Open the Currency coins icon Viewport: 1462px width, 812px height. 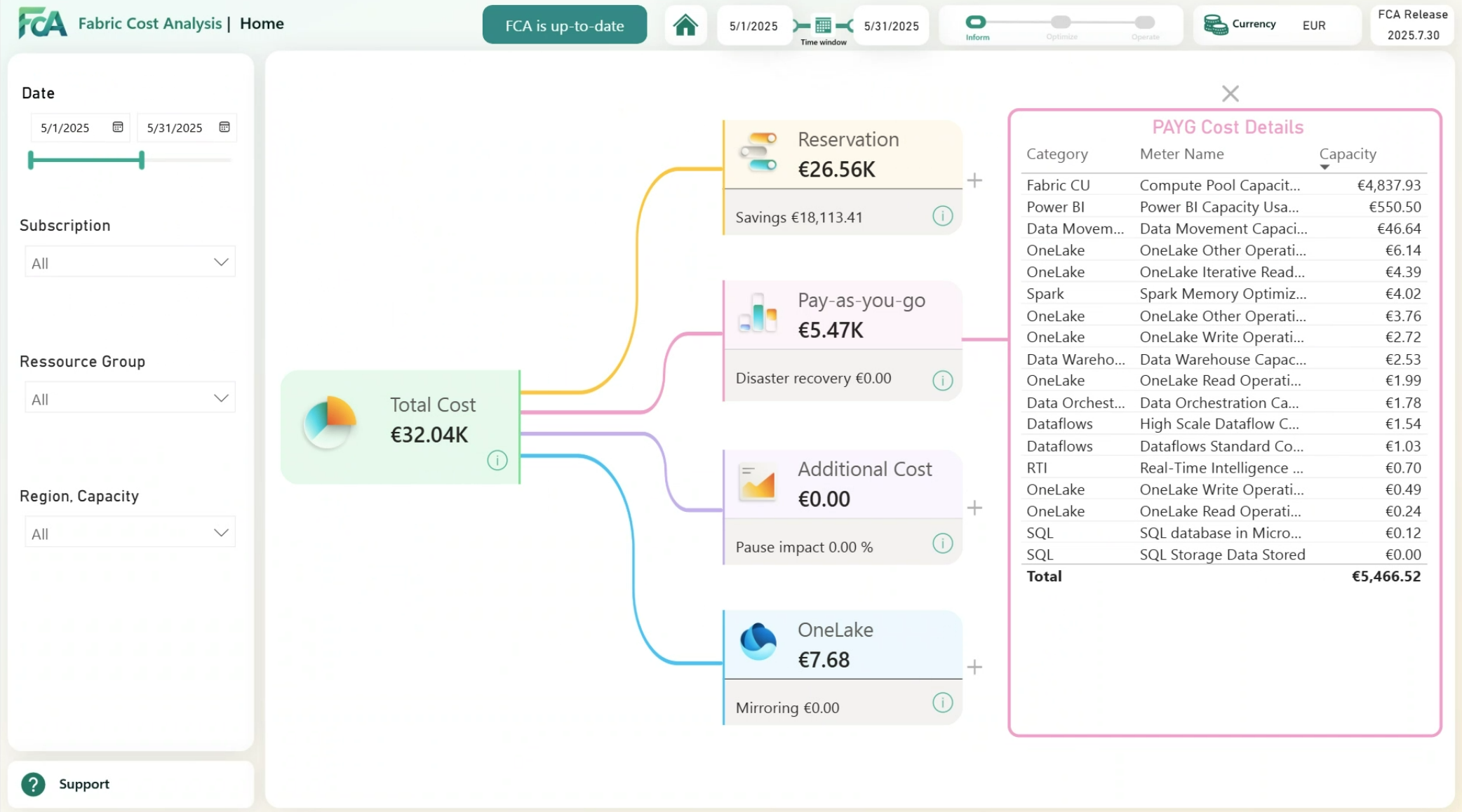[x=1215, y=25]
